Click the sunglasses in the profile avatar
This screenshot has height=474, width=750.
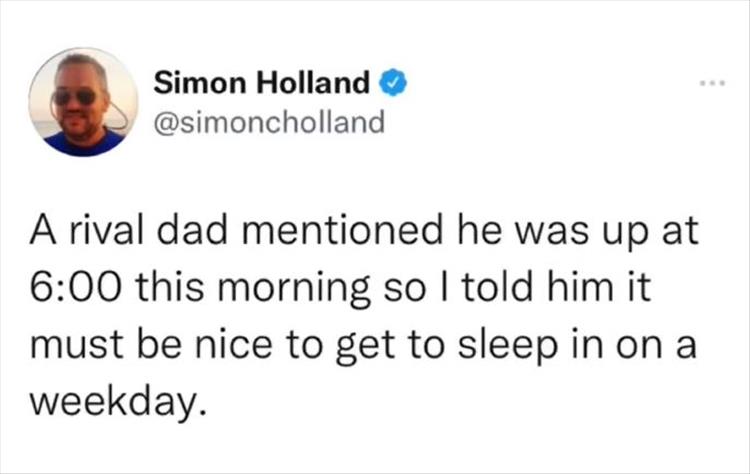pyautogui.click(x=77, y=96)
